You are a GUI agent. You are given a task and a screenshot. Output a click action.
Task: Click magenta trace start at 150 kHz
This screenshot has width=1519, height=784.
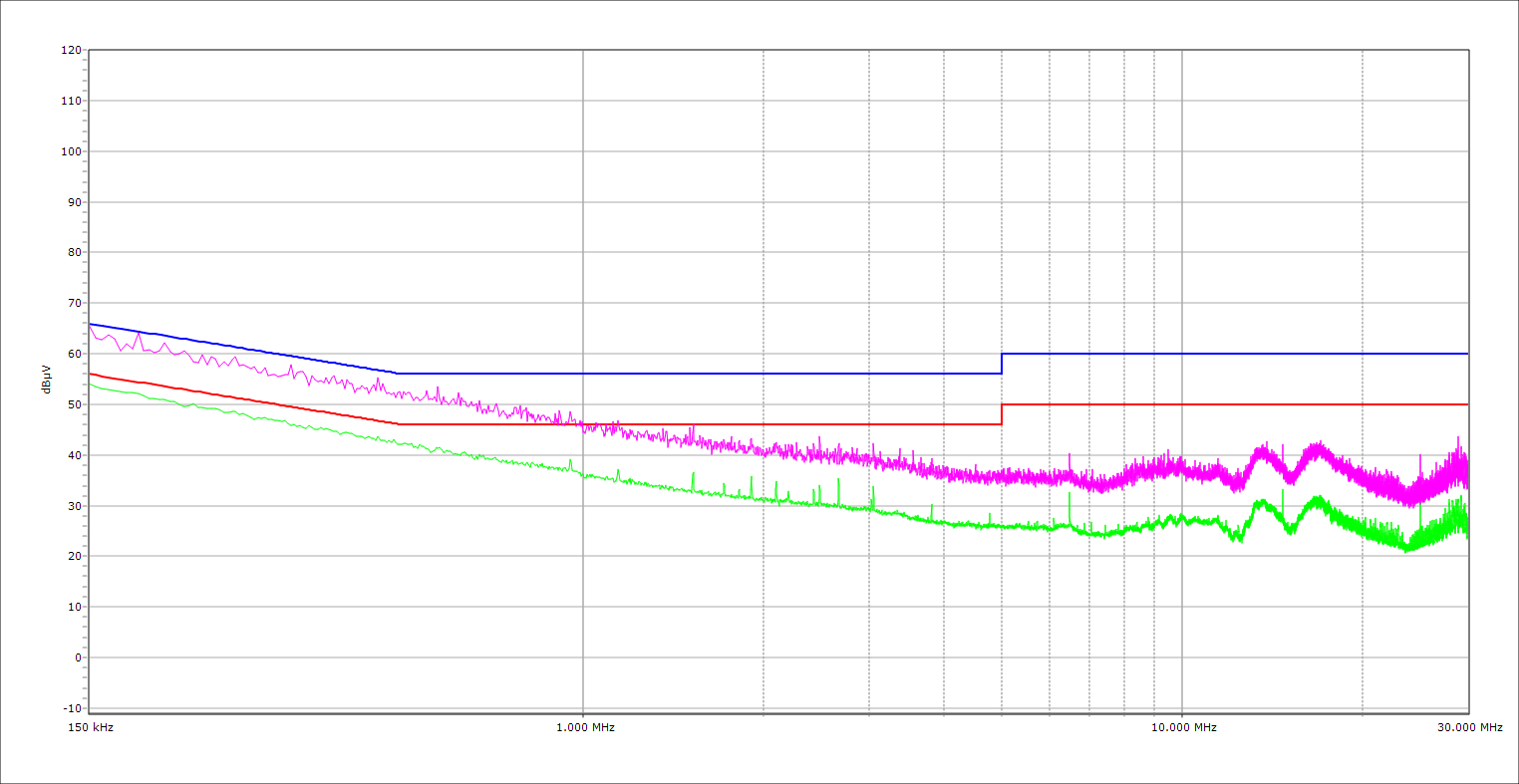coord(91,325)
